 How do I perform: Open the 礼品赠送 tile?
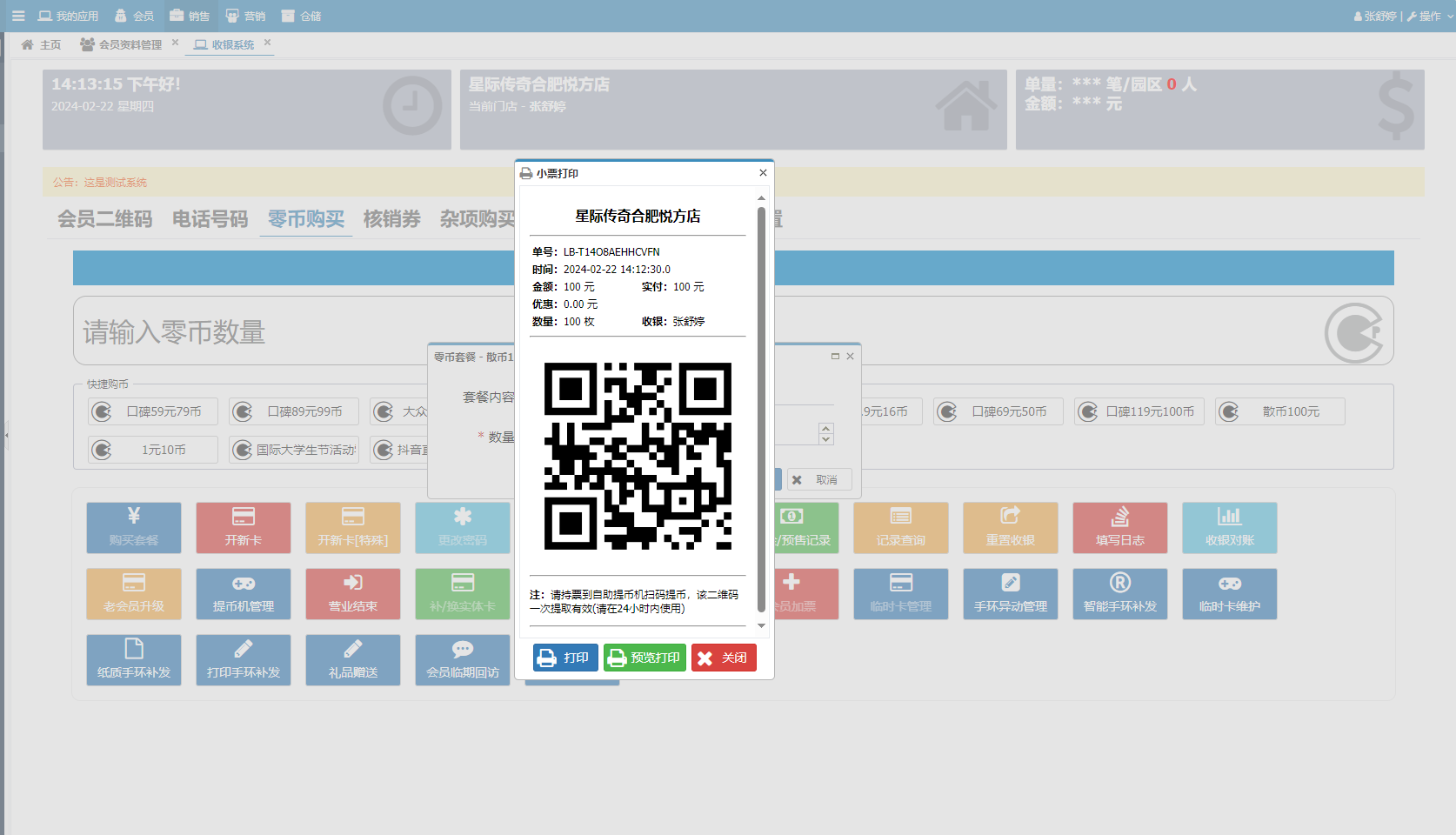coord(353,660)
